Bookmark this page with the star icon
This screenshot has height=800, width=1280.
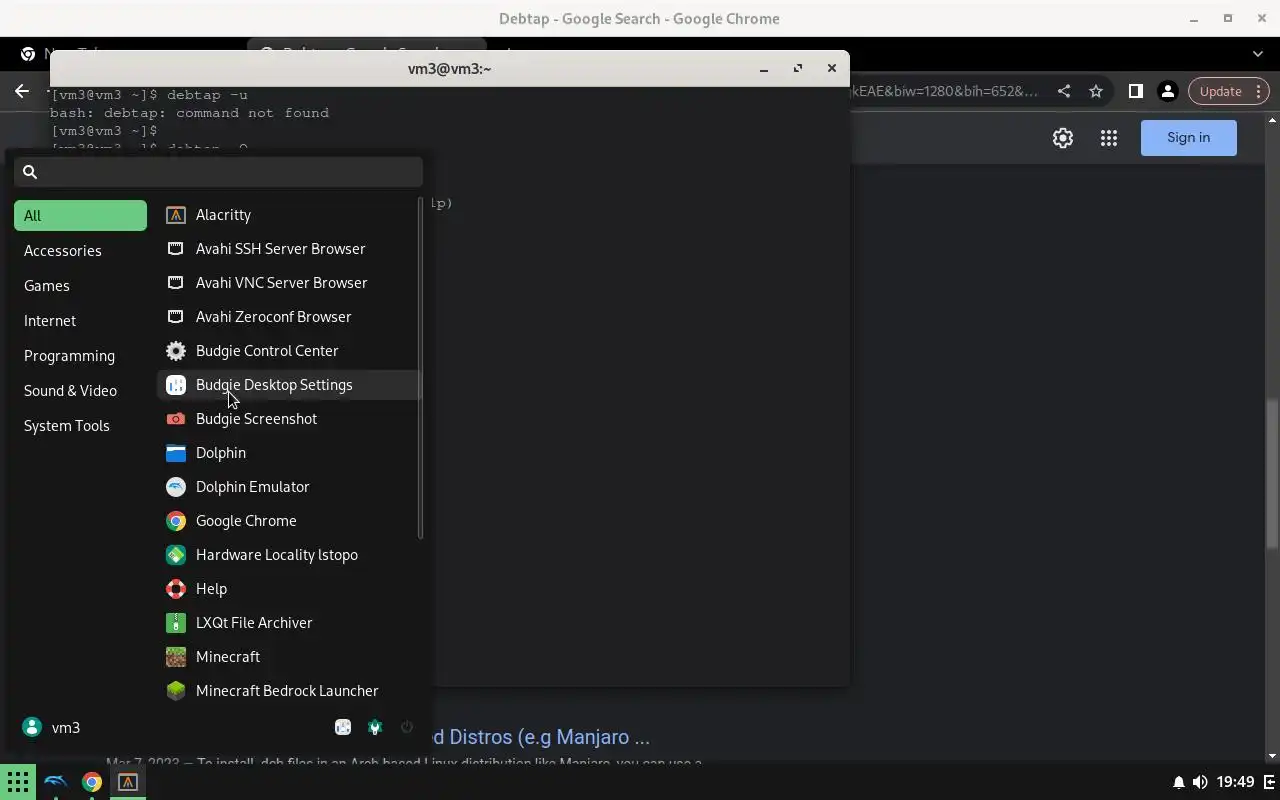(1096, 91)
